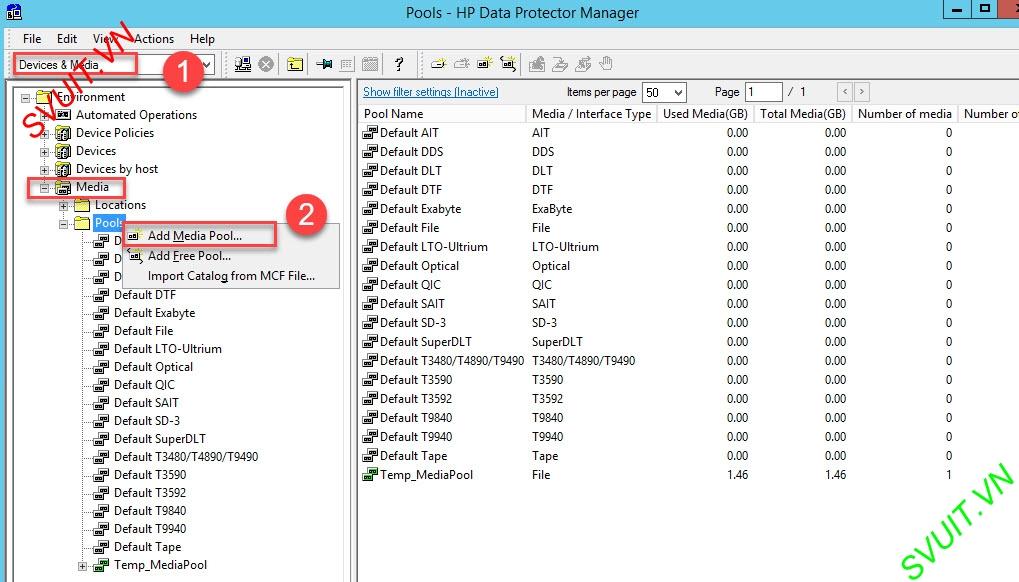Click the connect to Cell Manager toolbar icon
This screenshot has height=582, width=1019.
[x=243, y=64]
